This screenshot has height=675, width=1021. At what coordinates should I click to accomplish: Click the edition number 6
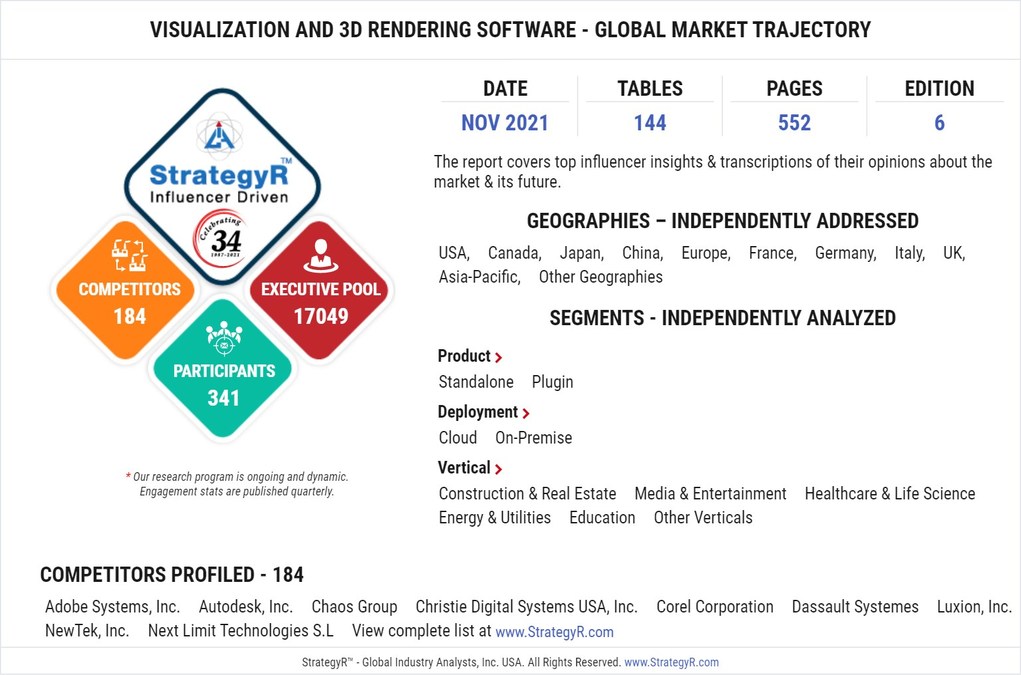939,122
